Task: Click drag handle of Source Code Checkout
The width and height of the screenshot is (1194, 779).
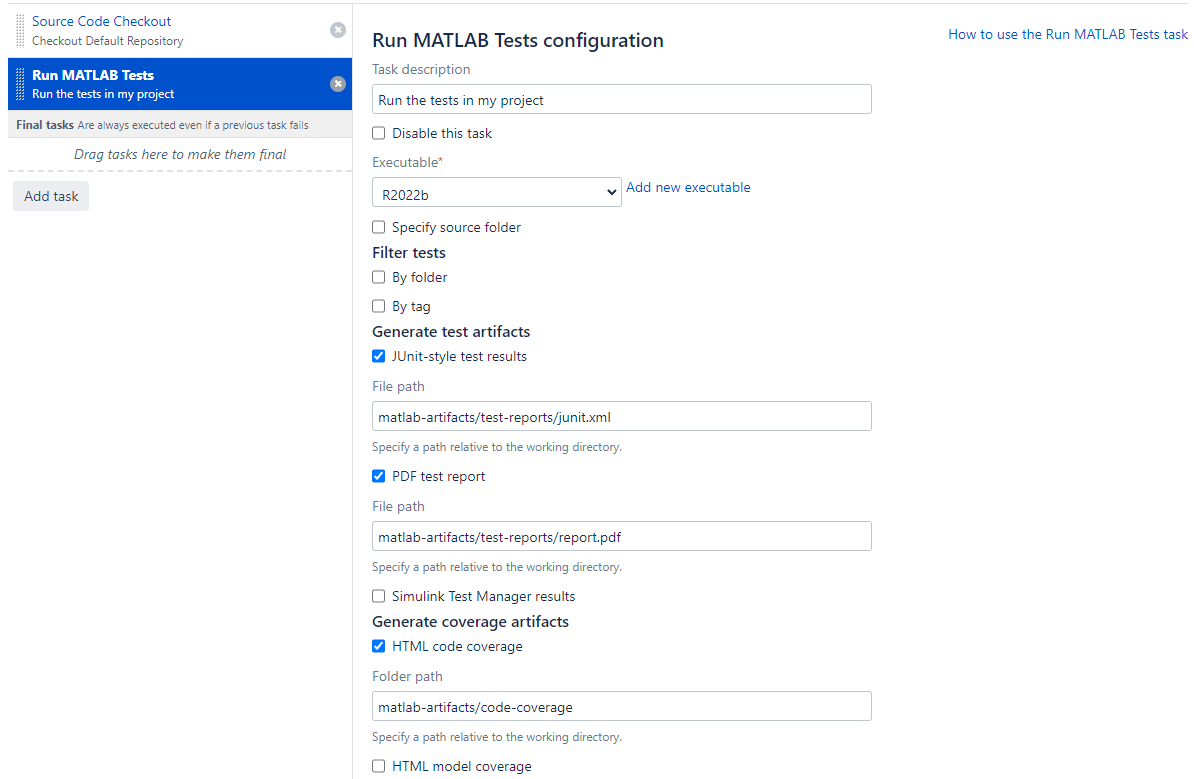Action: point(21,30)
